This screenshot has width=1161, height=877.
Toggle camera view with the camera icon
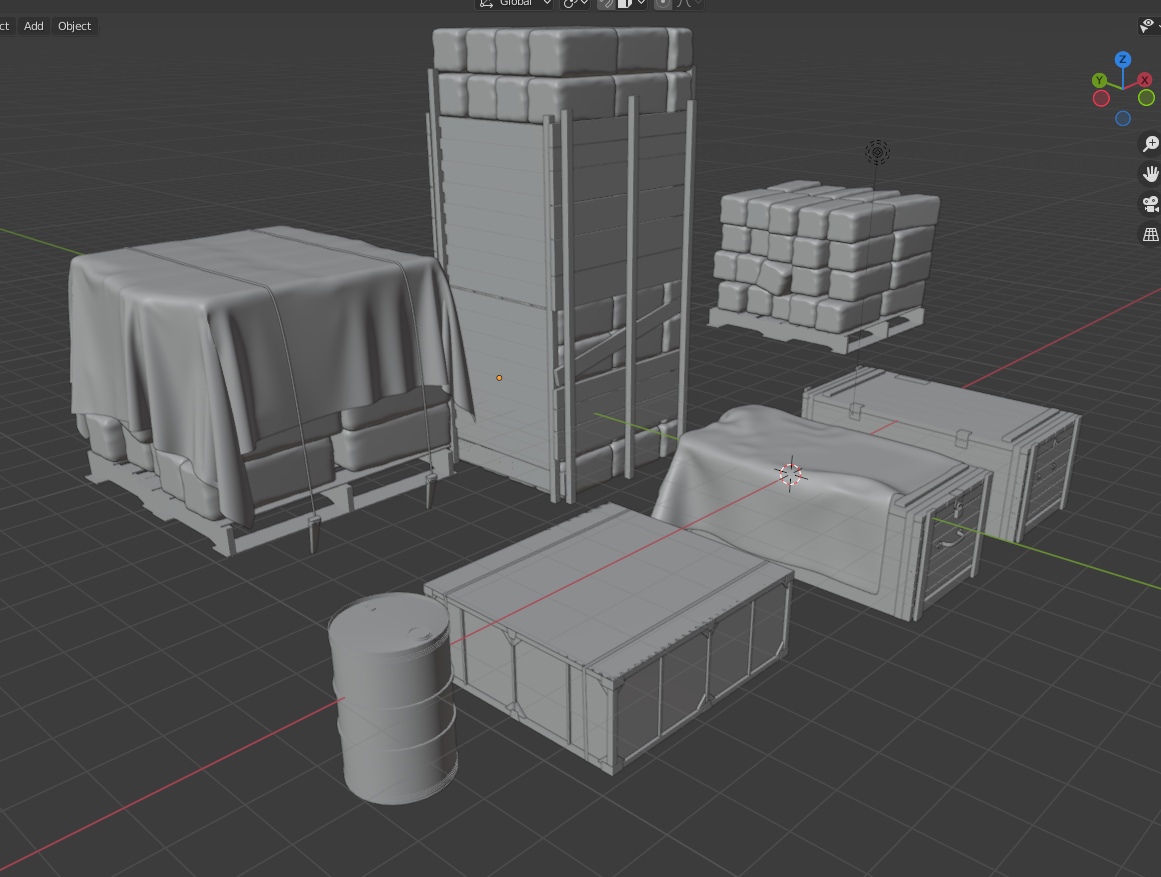(1150, 204)
